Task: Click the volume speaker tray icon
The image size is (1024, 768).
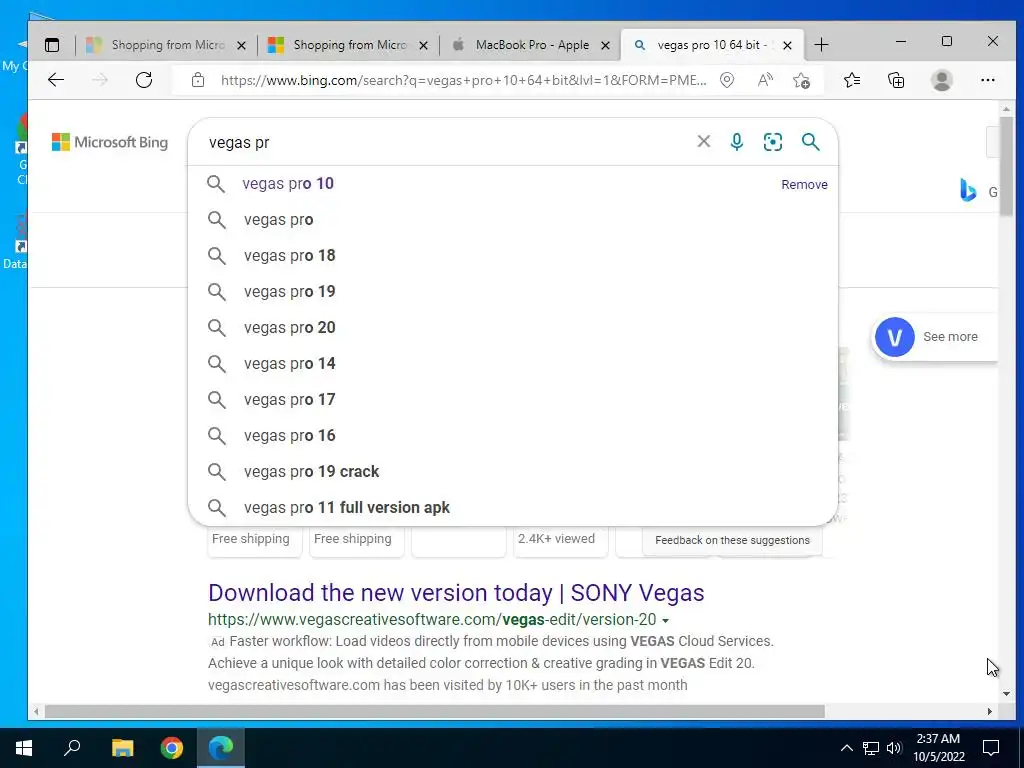Action: pos(894,748)
